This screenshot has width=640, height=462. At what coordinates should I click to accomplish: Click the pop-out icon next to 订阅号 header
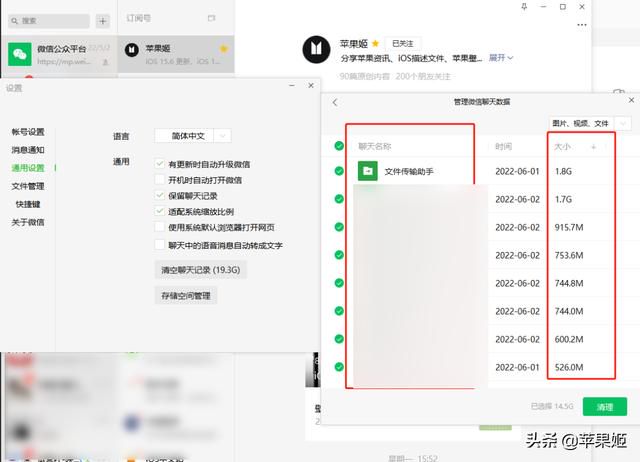click(211, 18)
